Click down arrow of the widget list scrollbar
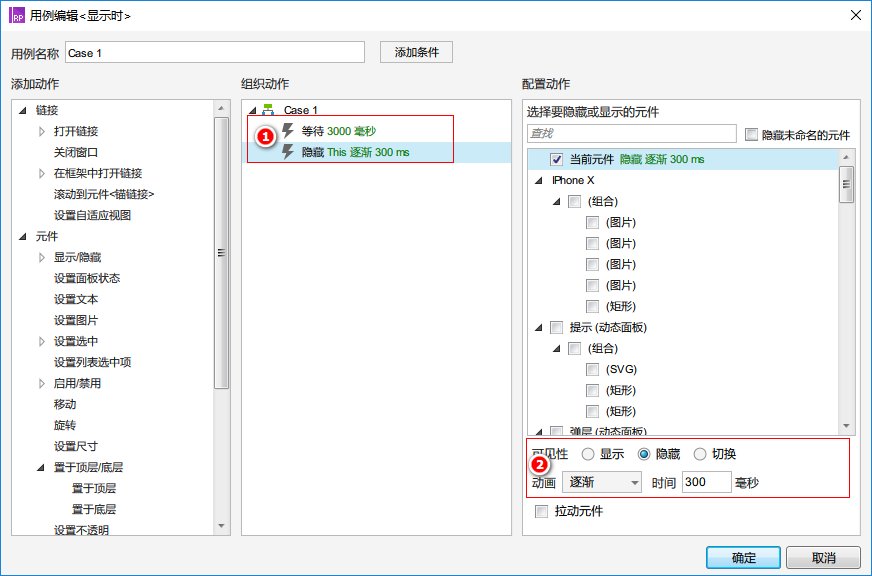872x576 pixels. (x=847, y=425)
